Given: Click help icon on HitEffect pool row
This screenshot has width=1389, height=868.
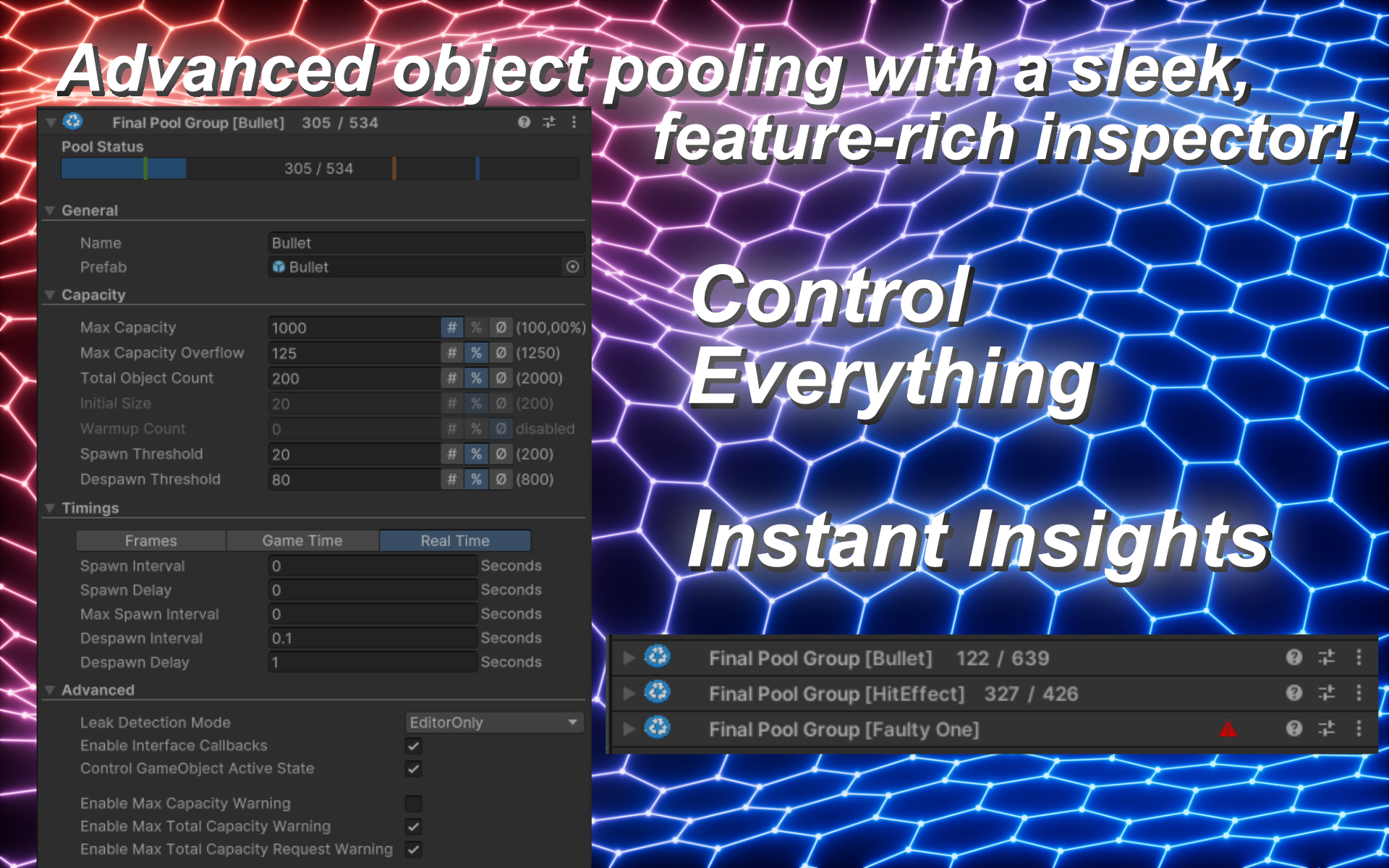Looking at the screenshot, I should pyautogui.click(x=1294, y=693).
